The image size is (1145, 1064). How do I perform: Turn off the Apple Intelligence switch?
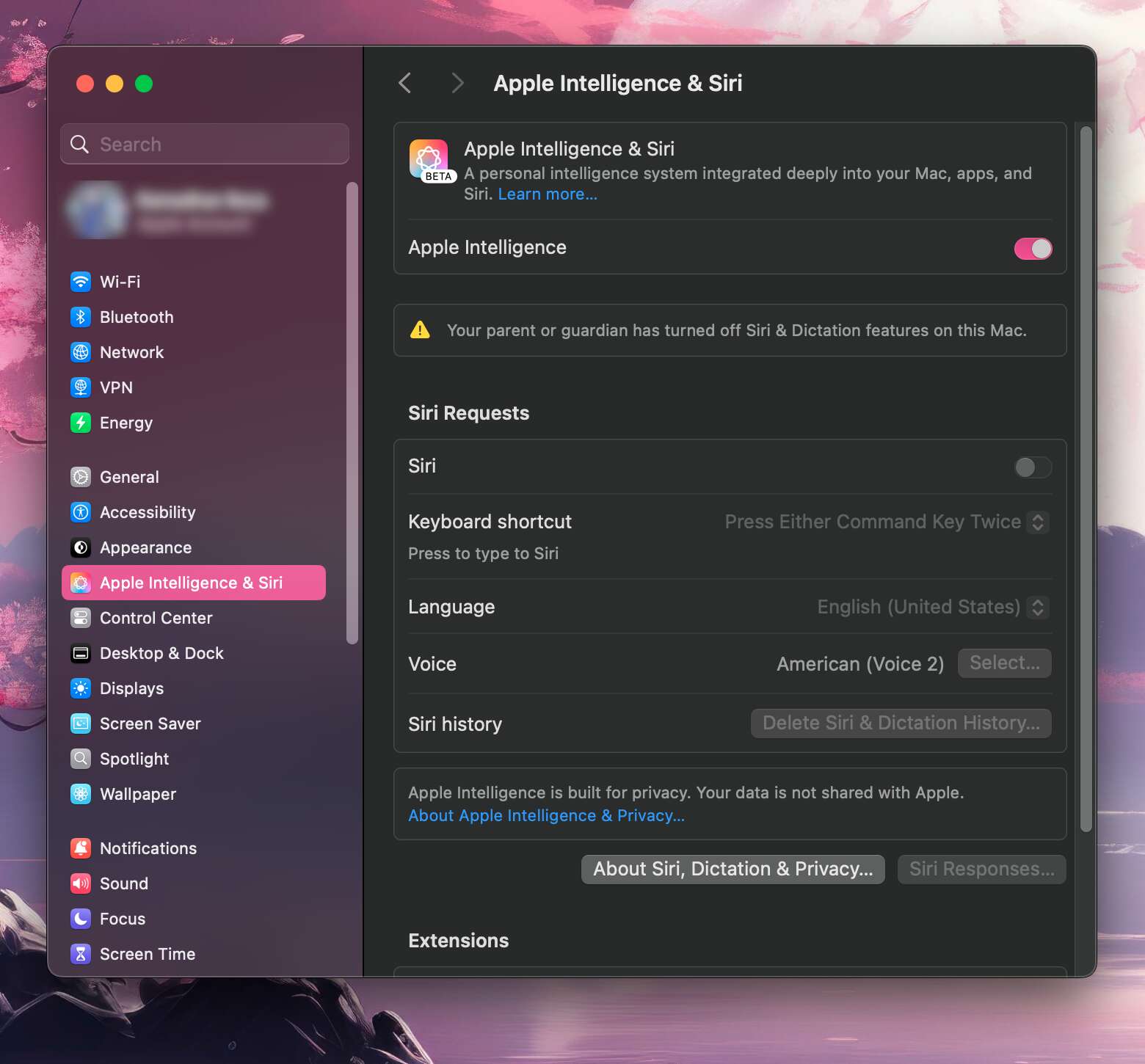point(1033,249)
